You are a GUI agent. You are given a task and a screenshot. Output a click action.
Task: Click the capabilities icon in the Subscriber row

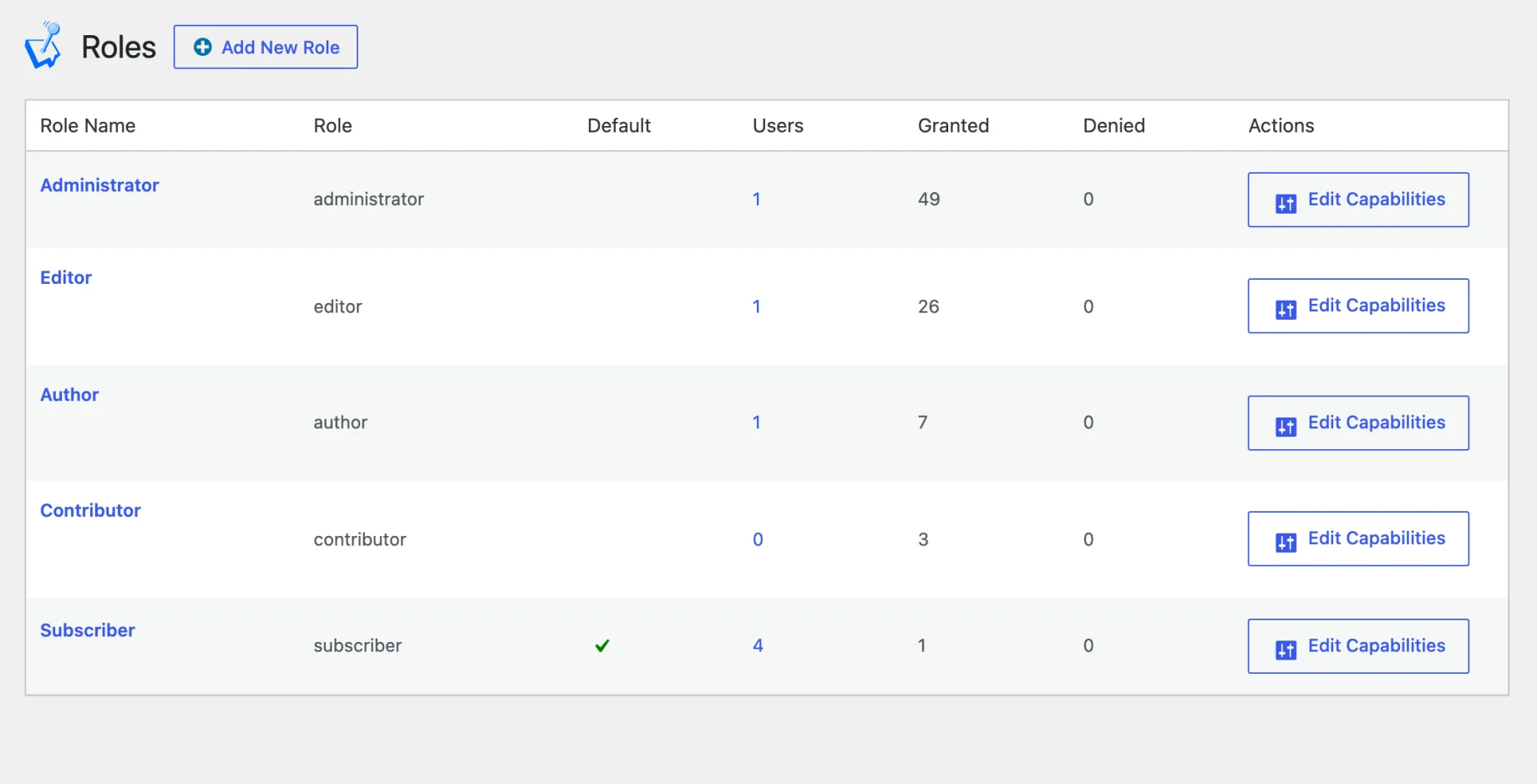click(1286, 650)
